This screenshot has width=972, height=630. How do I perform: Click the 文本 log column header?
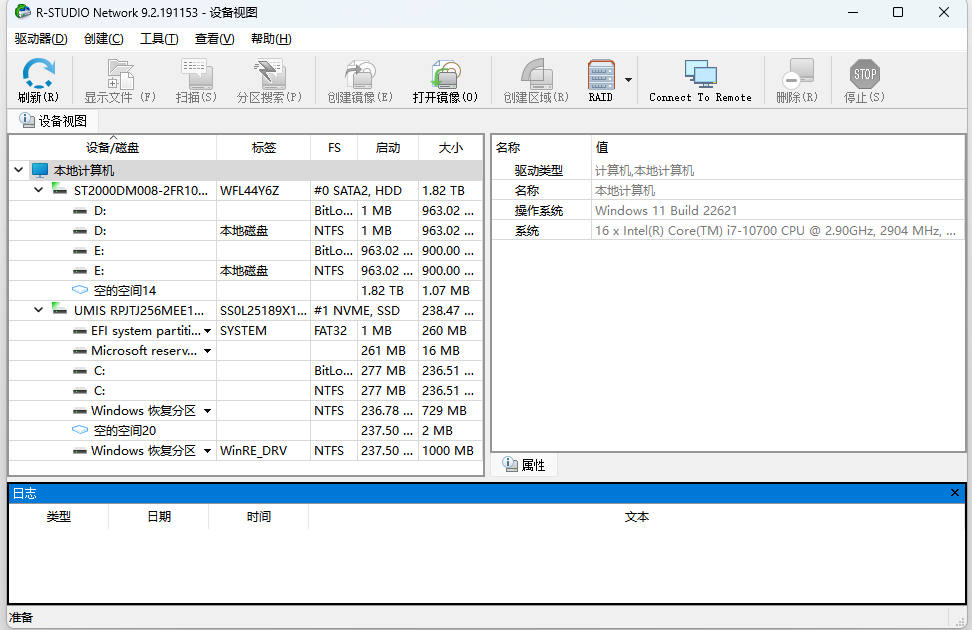coord(637,517)
